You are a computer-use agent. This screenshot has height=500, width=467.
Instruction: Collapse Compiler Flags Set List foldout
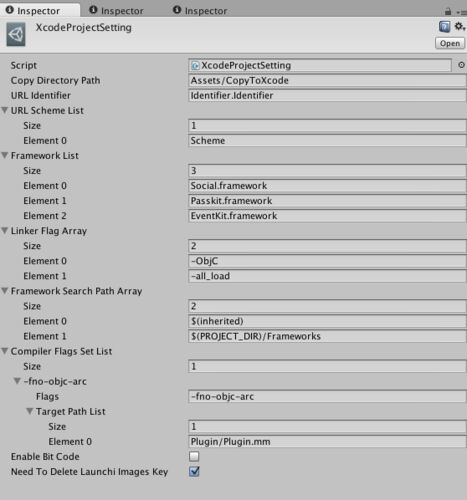(x=5, y=351)
